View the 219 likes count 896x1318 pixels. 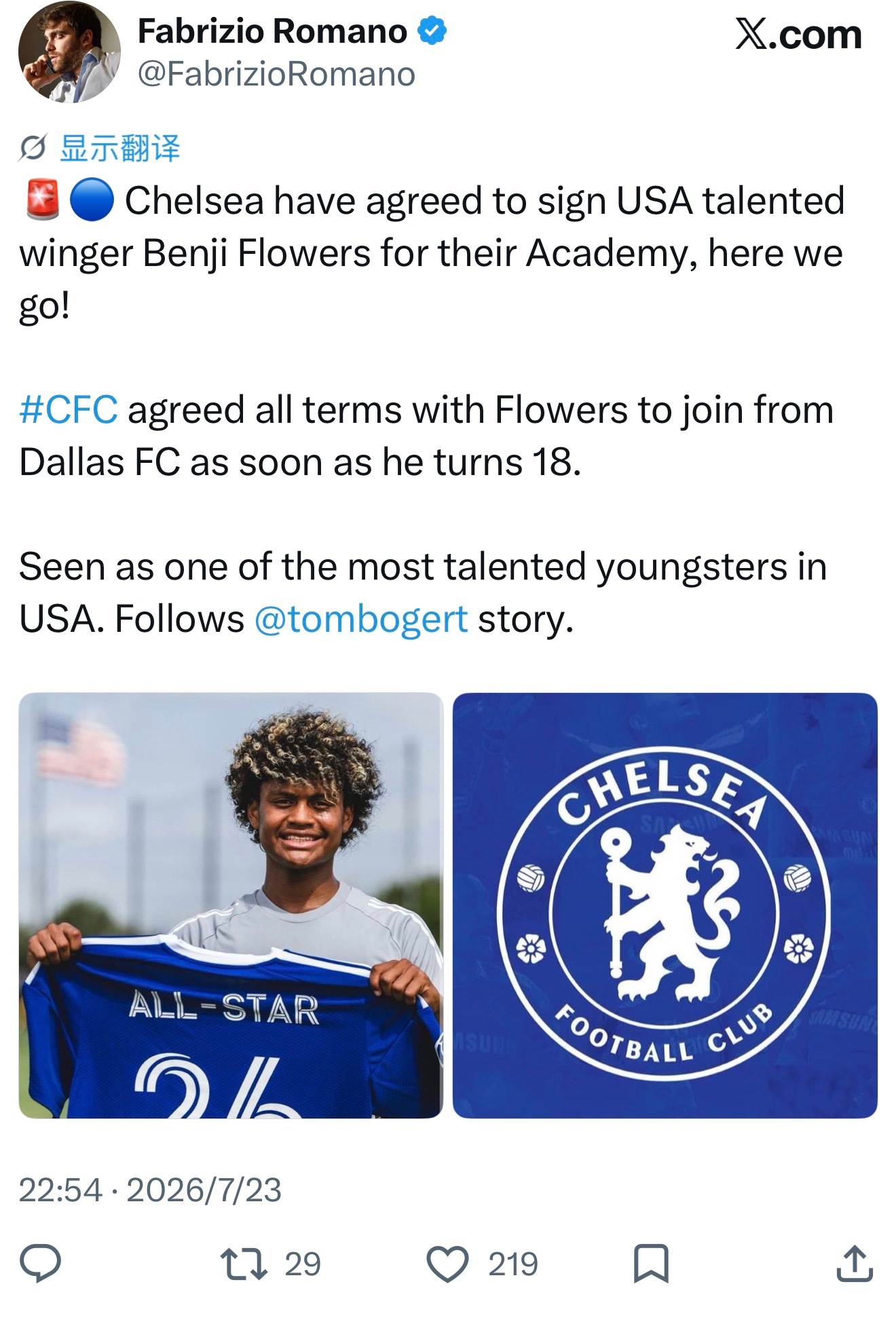click(513, 1264)
